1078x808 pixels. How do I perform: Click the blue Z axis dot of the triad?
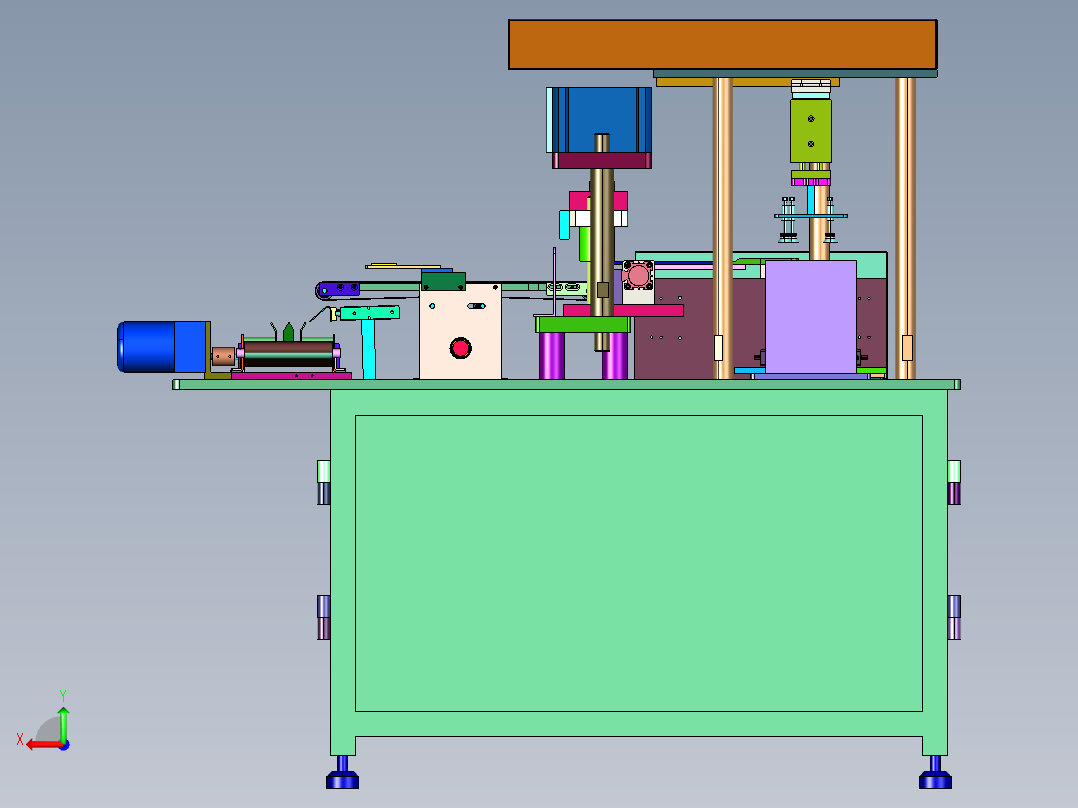pos(65,745)
